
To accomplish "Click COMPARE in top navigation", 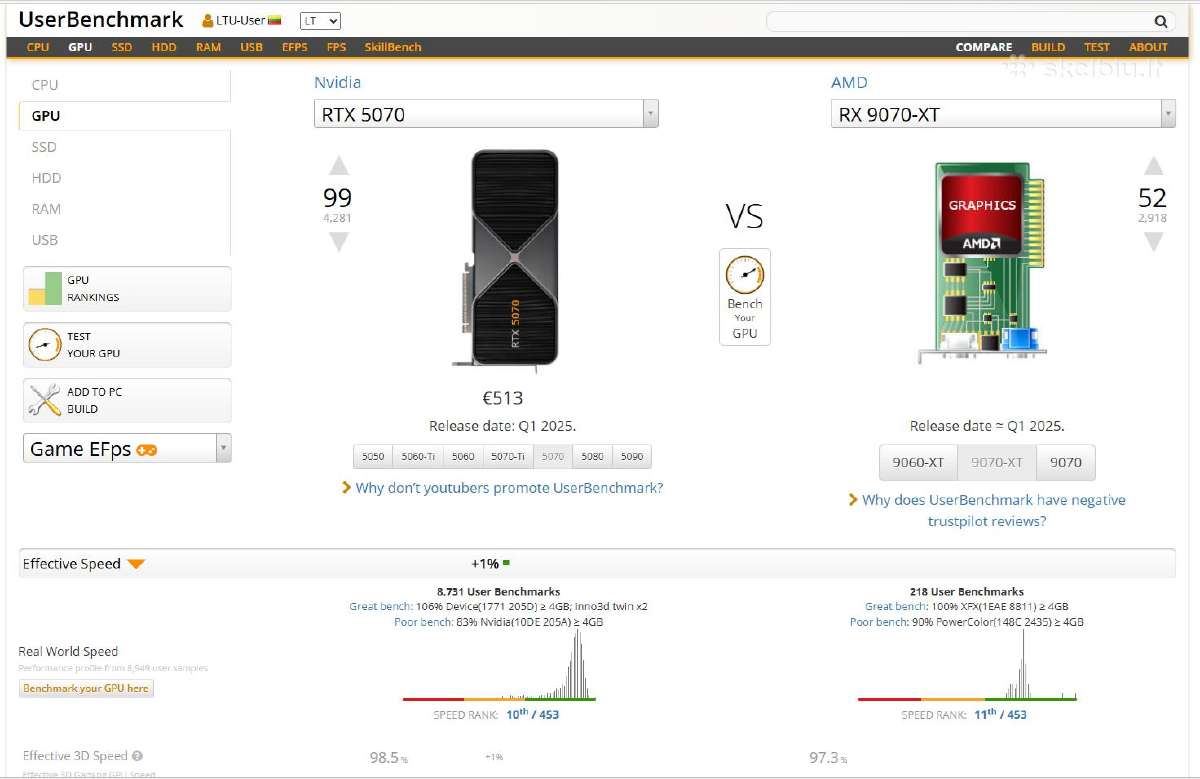I will 984,47.
